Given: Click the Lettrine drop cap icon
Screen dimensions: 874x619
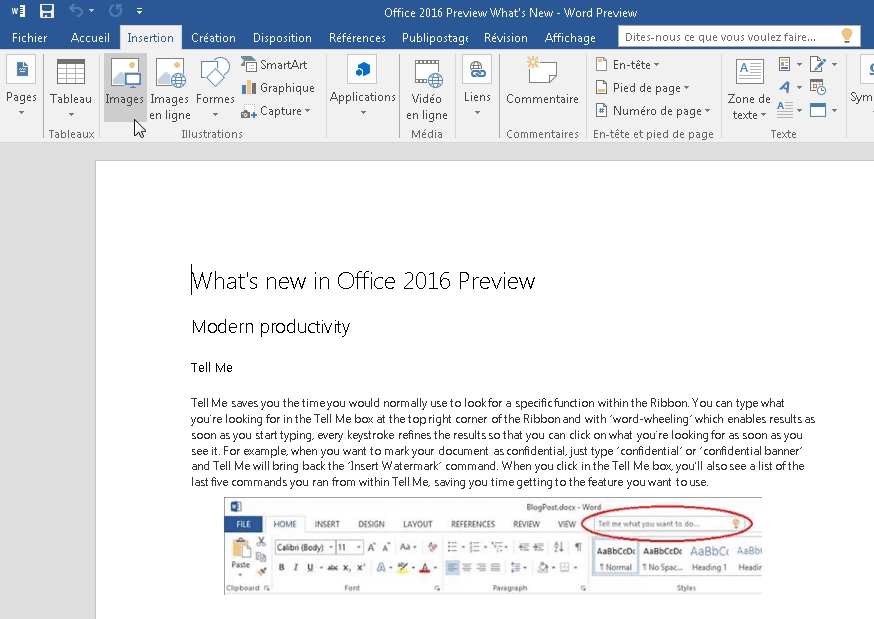Looking at the screenshot, I should pos(784,109).
